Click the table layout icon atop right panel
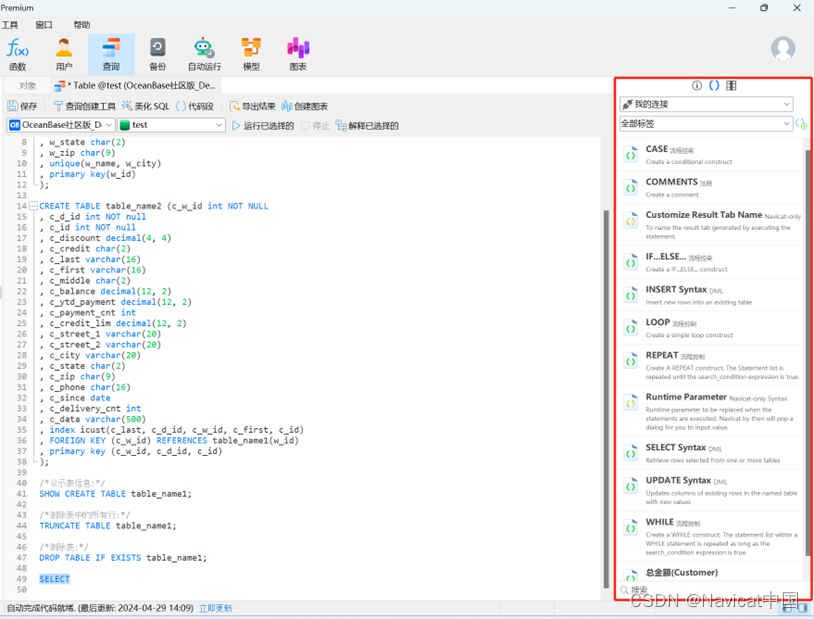Image resolution: width=814 pixels, height=619 pixels. 731,86
